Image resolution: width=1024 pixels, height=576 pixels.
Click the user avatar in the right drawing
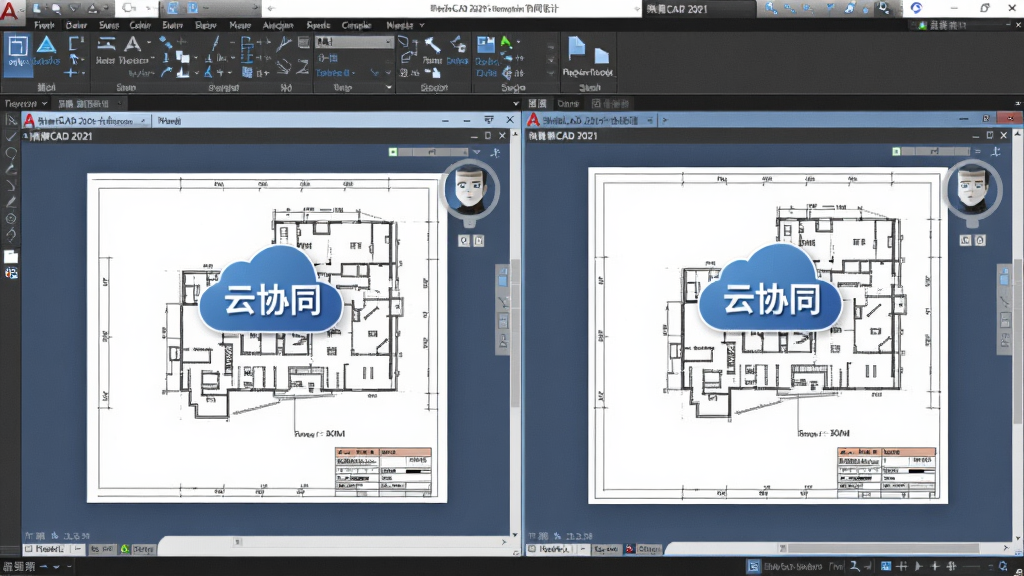[972, 189]
